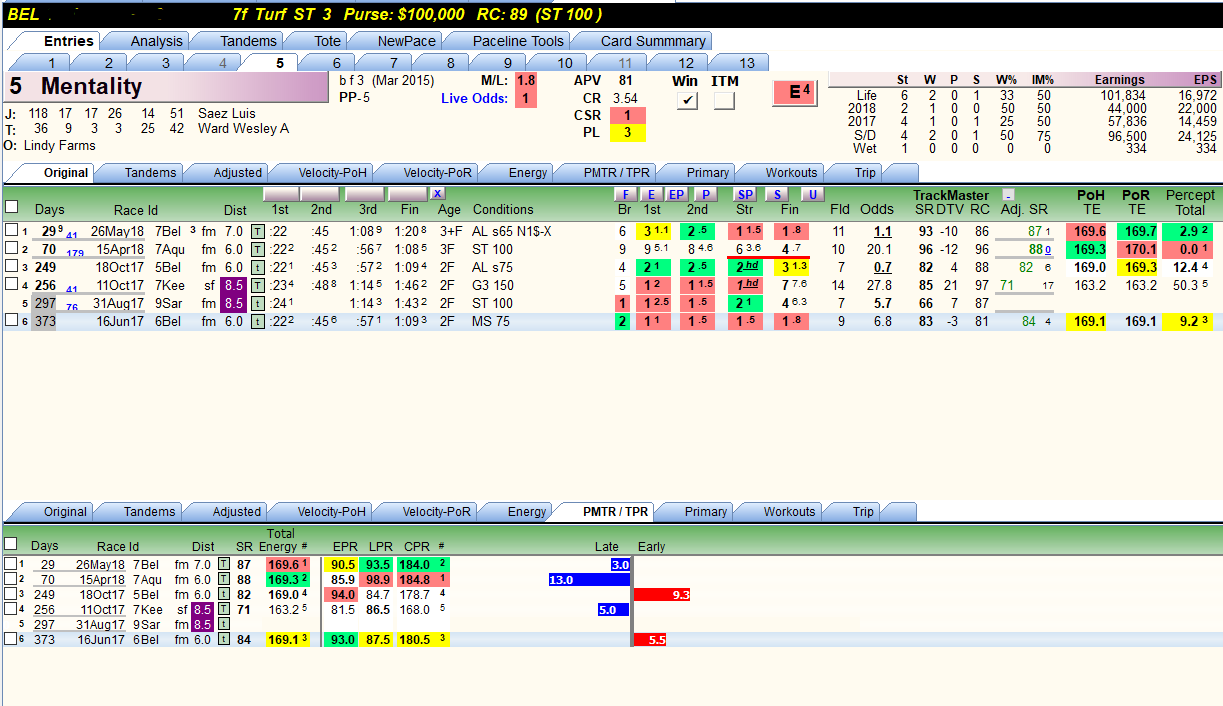Click the Live Odds value box
The width and height of the screenshot is (1223, 706).
(527, 98)
